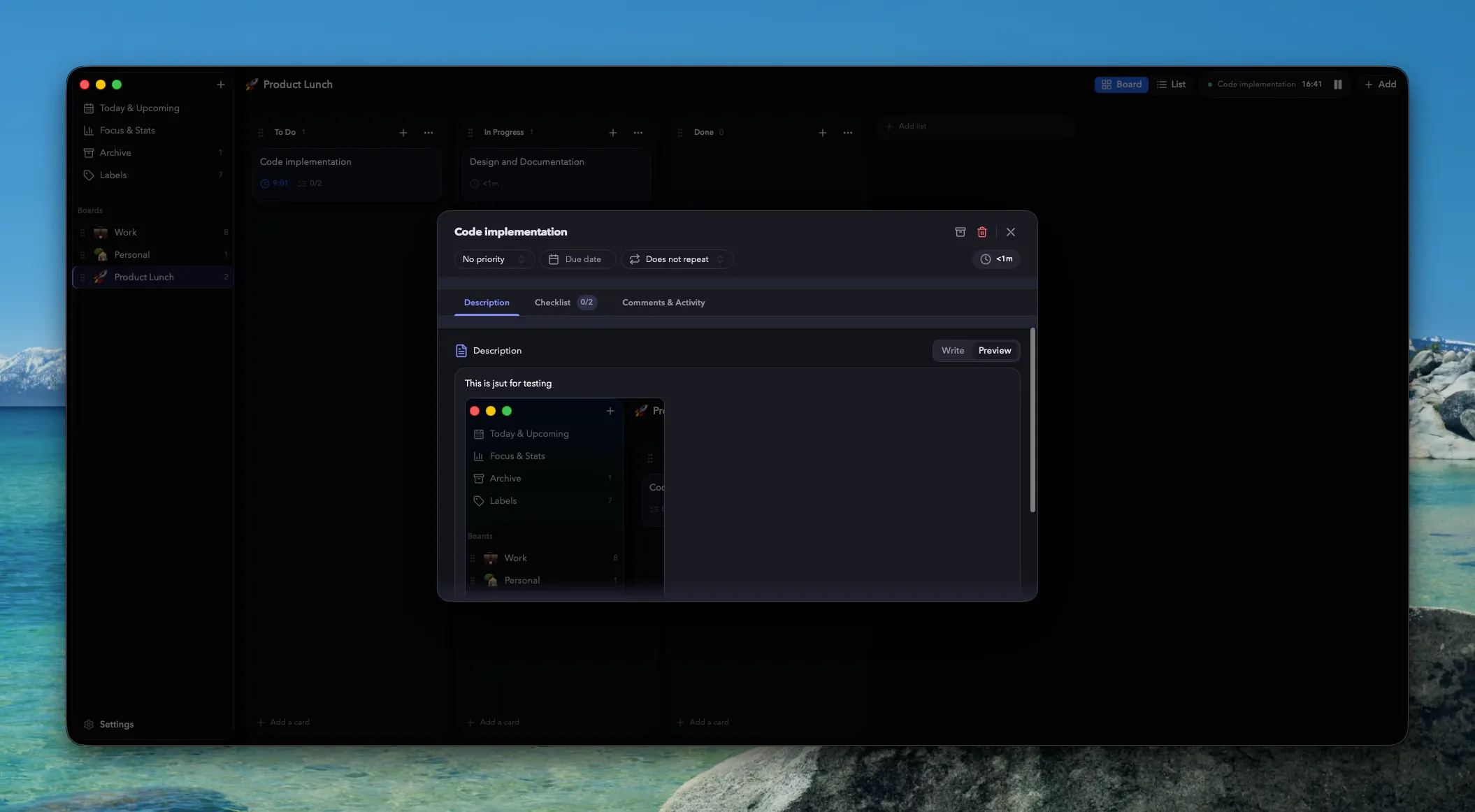This screenshot has width=1475, height=812.
Task: Add a card via To Do plus icon
Action: click(403, 133)
